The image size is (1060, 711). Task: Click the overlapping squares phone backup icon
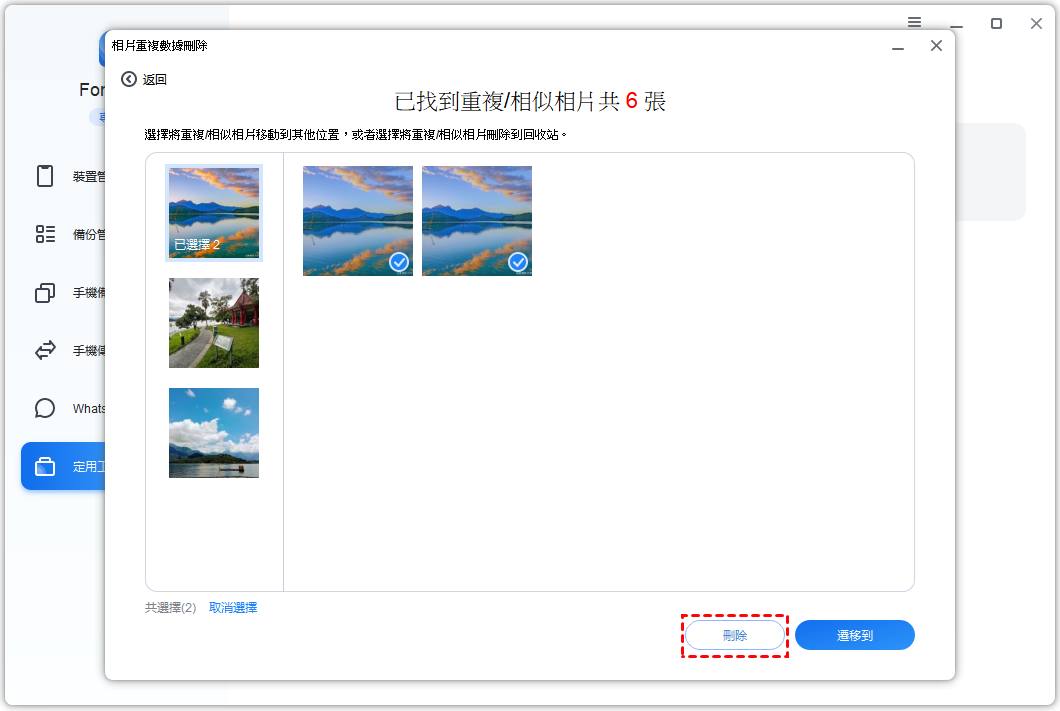45,293
